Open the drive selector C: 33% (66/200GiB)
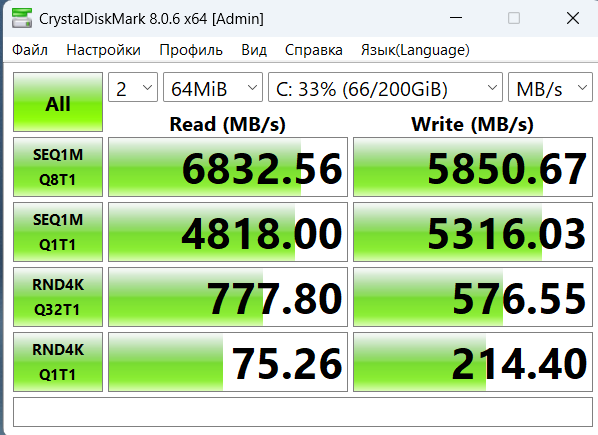This screenshot has height=435, width=598. click(385, 87)
